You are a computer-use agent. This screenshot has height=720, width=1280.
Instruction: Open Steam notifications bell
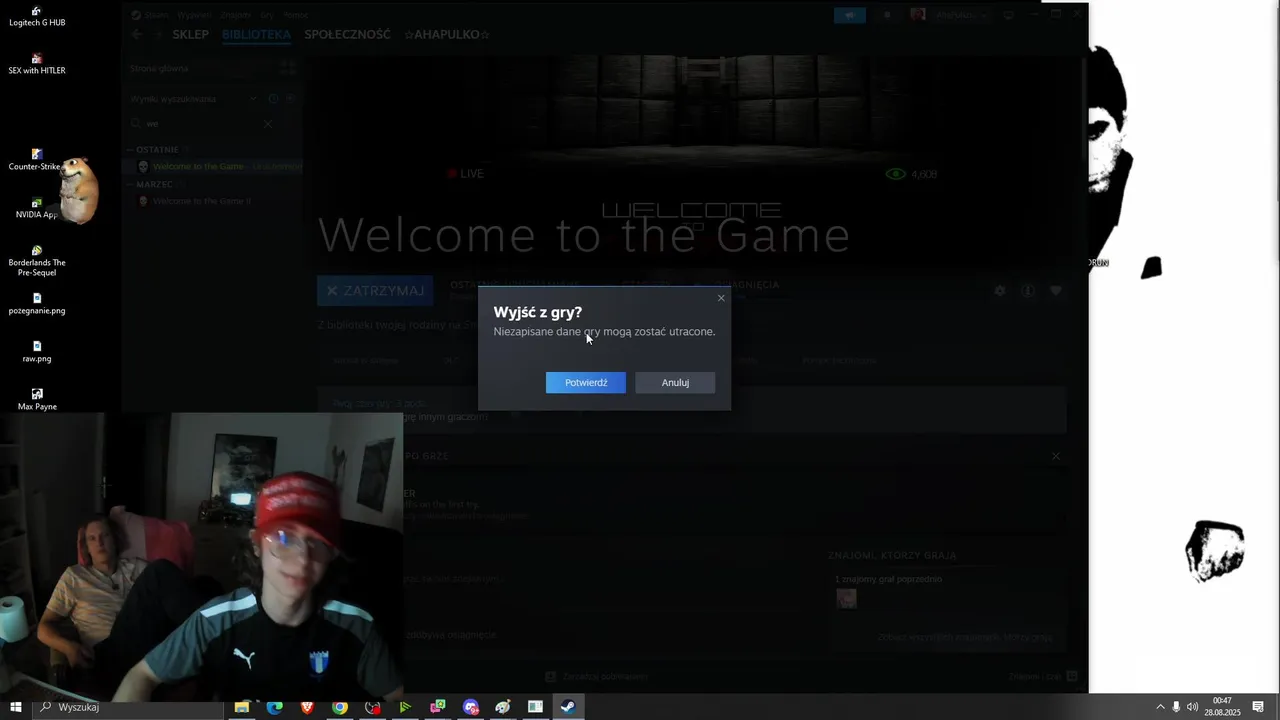(x=886, y=15)
